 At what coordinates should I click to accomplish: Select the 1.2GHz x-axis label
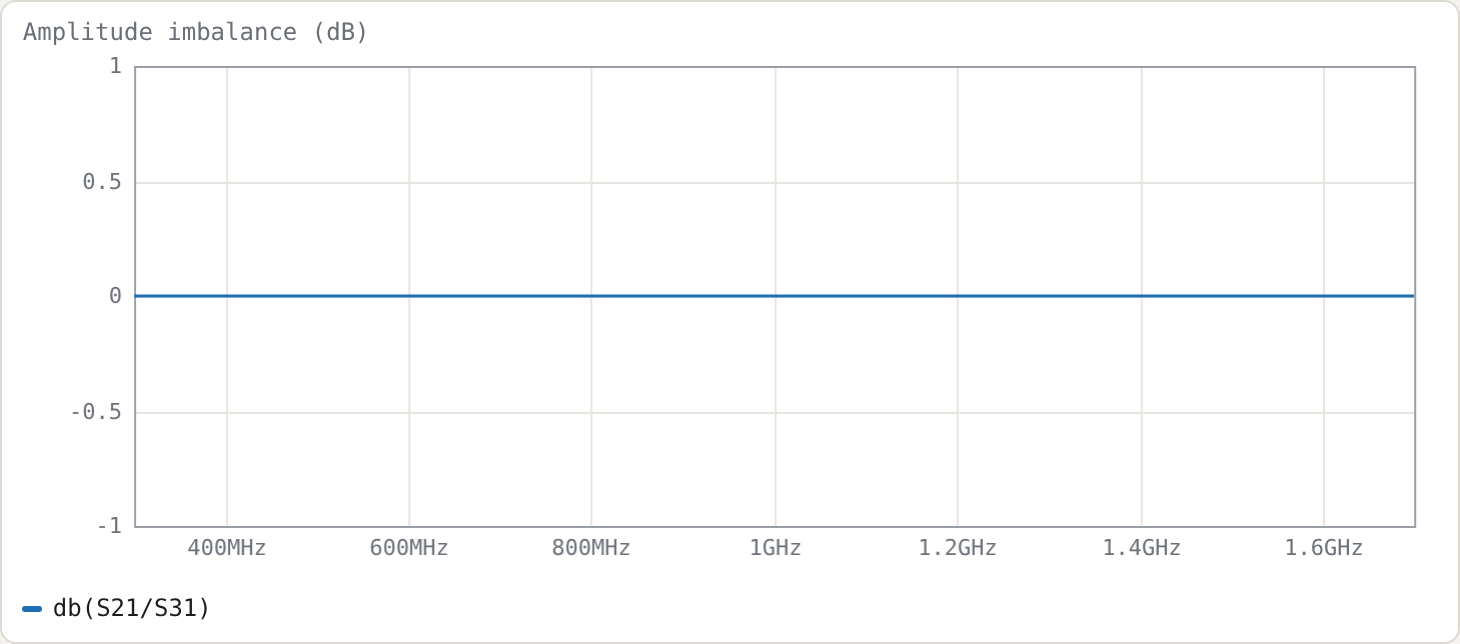tap(957, 548)
